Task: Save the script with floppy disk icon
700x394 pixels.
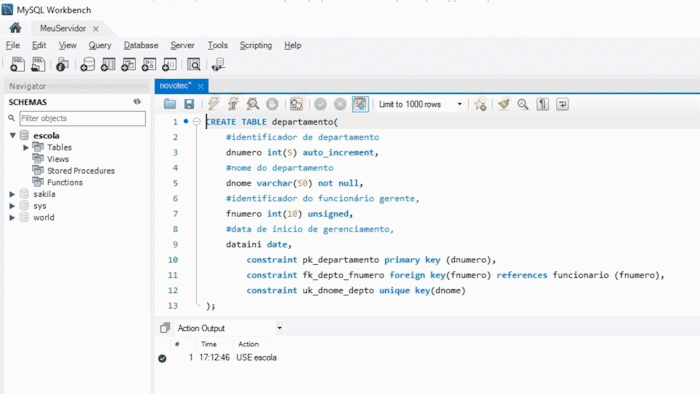Action: (189, 104)
